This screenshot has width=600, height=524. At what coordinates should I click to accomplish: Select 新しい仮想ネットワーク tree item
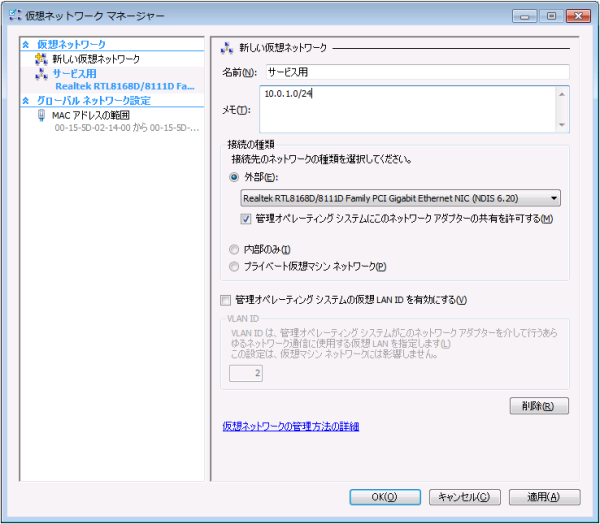point(96,59)
